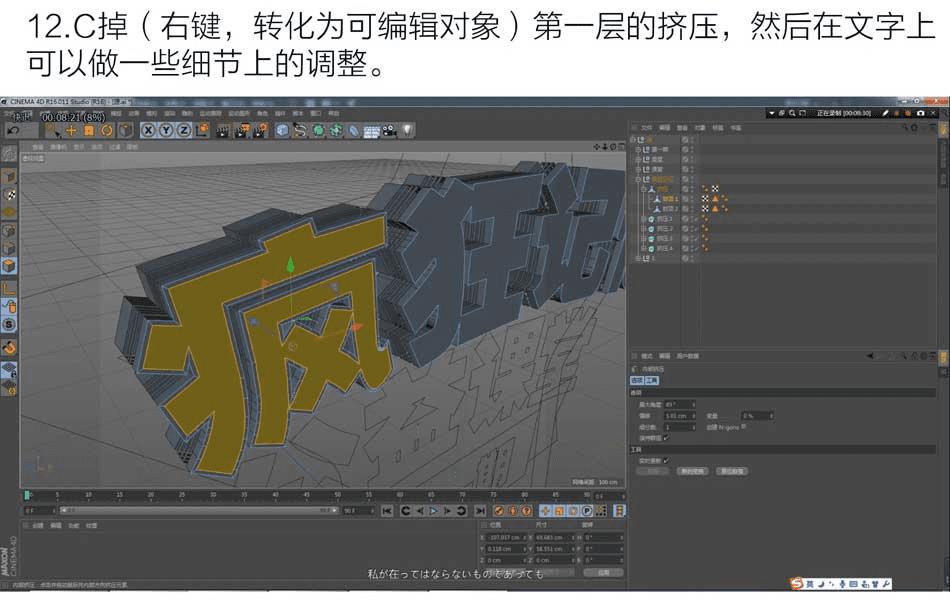Go to the start of timeline
The image size is (950, 615).
point(387,511)
